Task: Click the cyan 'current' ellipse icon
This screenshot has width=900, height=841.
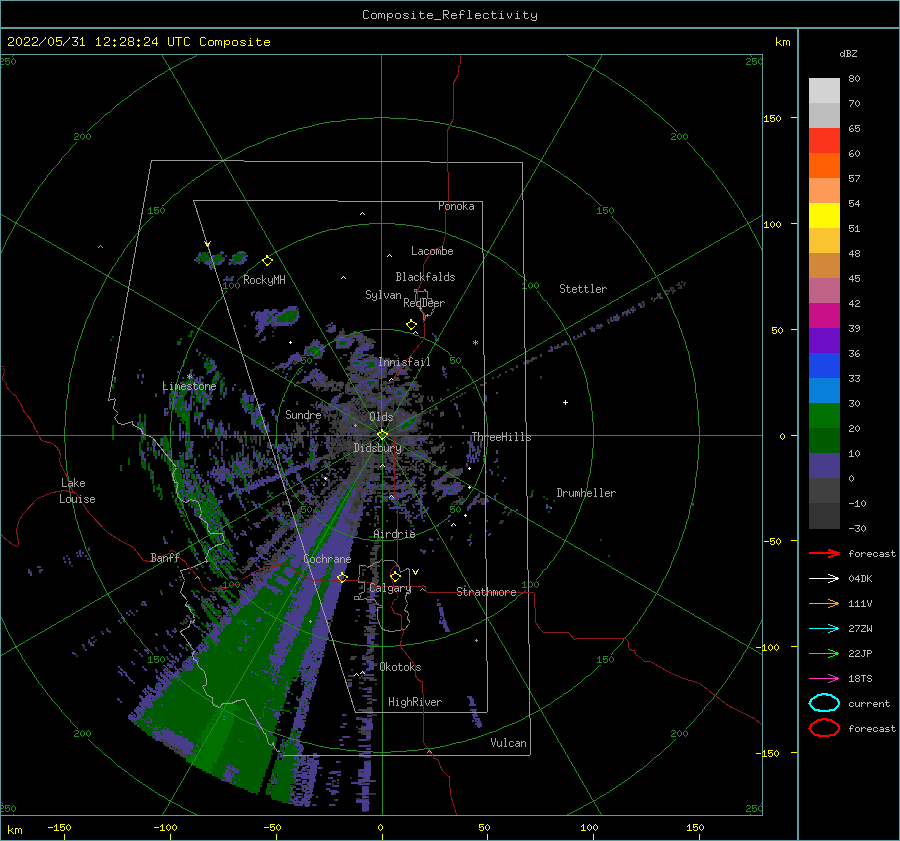Action: coord(824,703)
